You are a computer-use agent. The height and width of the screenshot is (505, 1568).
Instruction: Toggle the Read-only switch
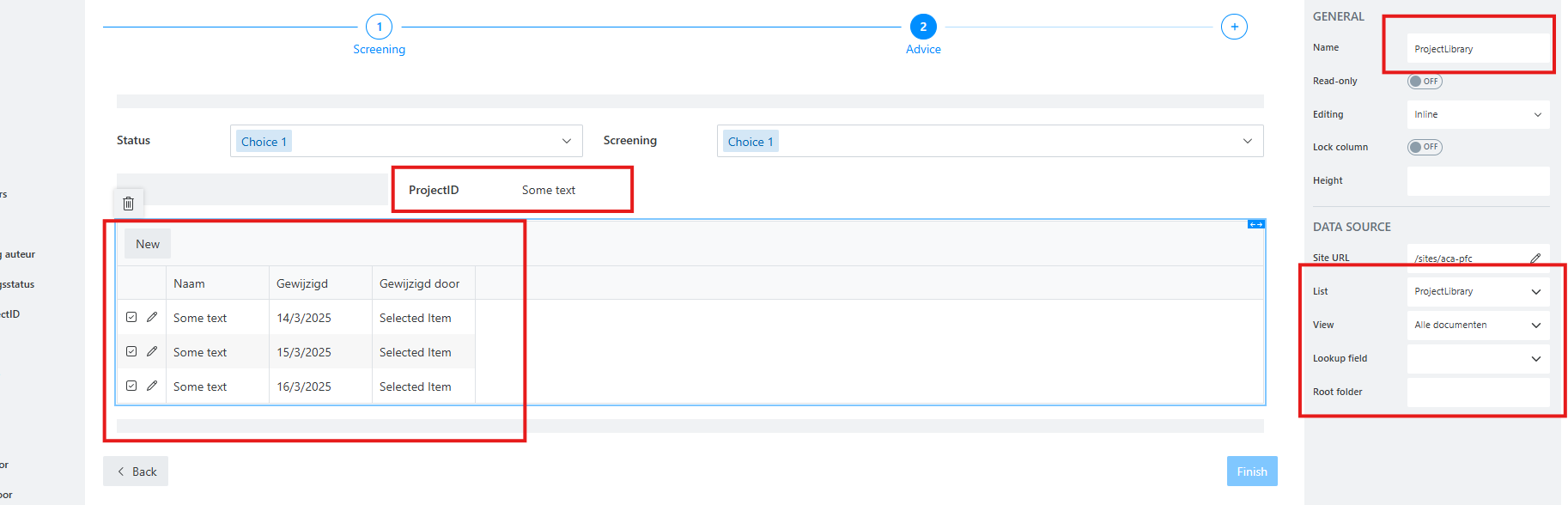point(1424,82)
